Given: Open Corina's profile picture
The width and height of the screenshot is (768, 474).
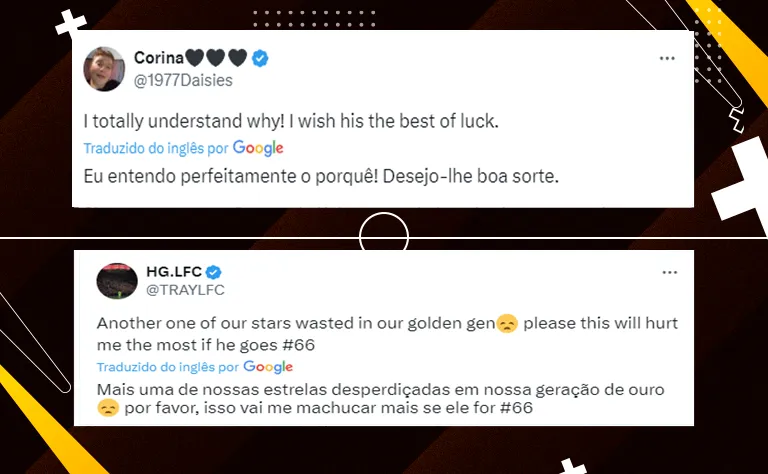Looking at the screenshot, I should click(104, 68).
